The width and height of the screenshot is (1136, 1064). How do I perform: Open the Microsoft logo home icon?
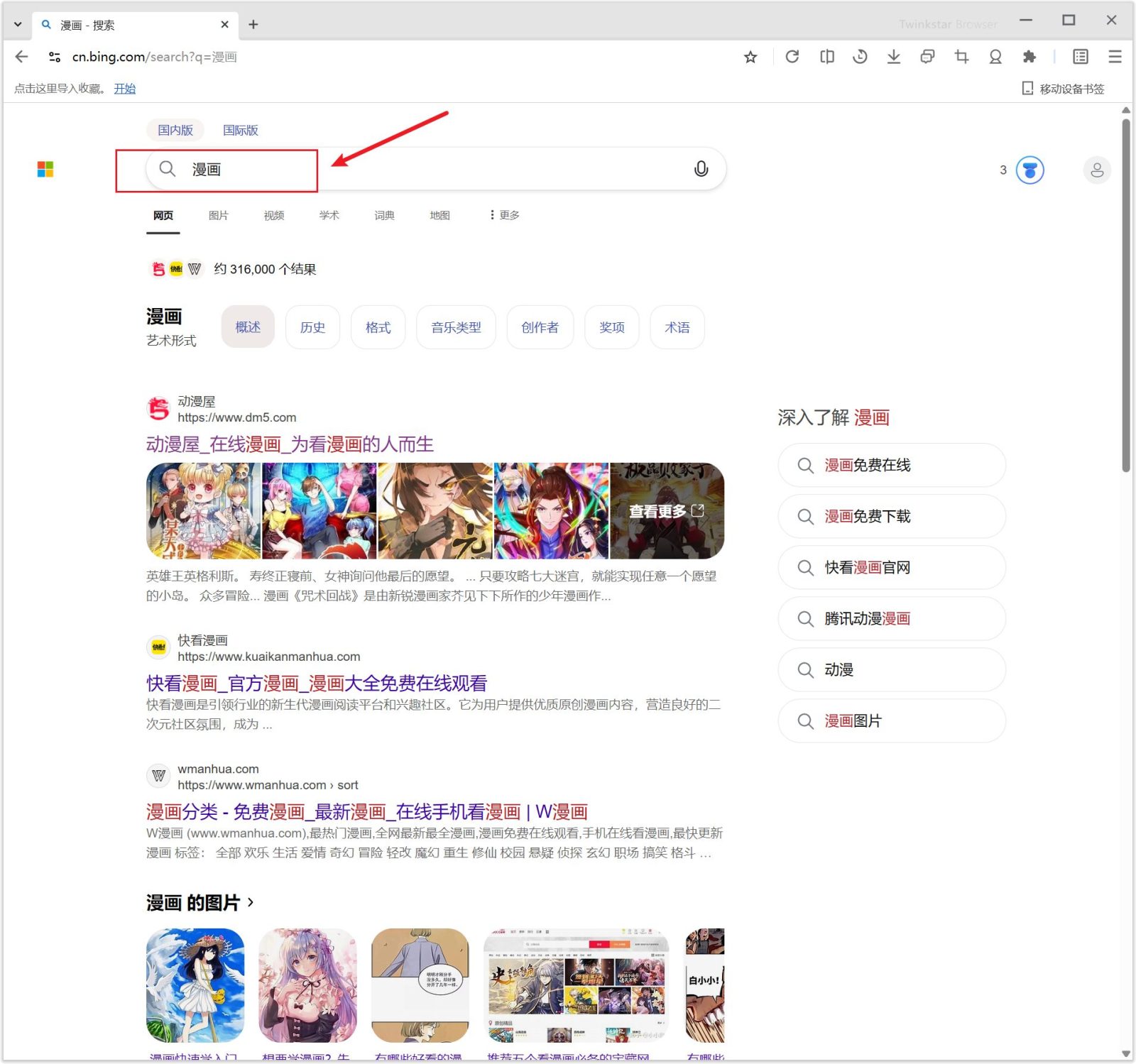tap(45, 169)
